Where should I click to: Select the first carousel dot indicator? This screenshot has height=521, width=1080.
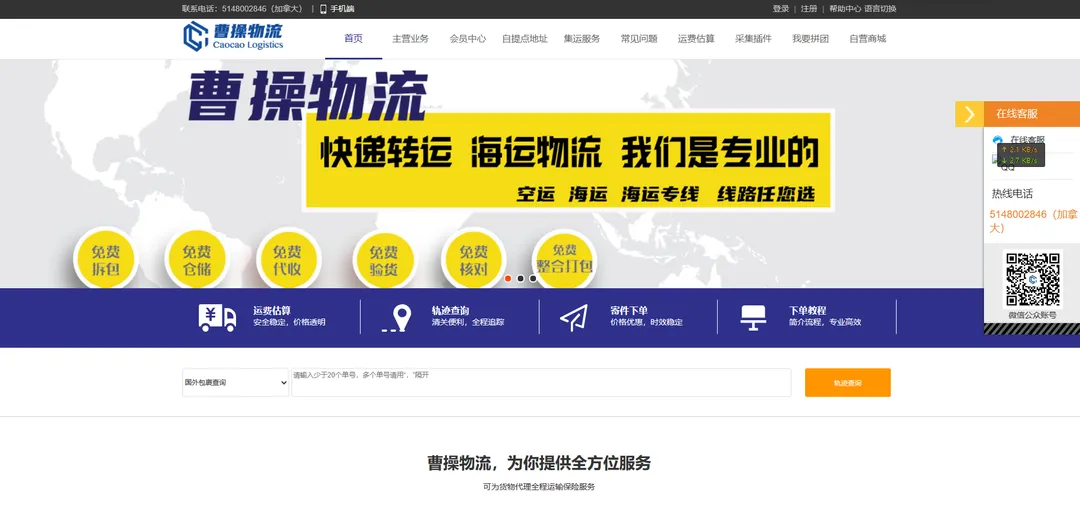pos(508,278)
